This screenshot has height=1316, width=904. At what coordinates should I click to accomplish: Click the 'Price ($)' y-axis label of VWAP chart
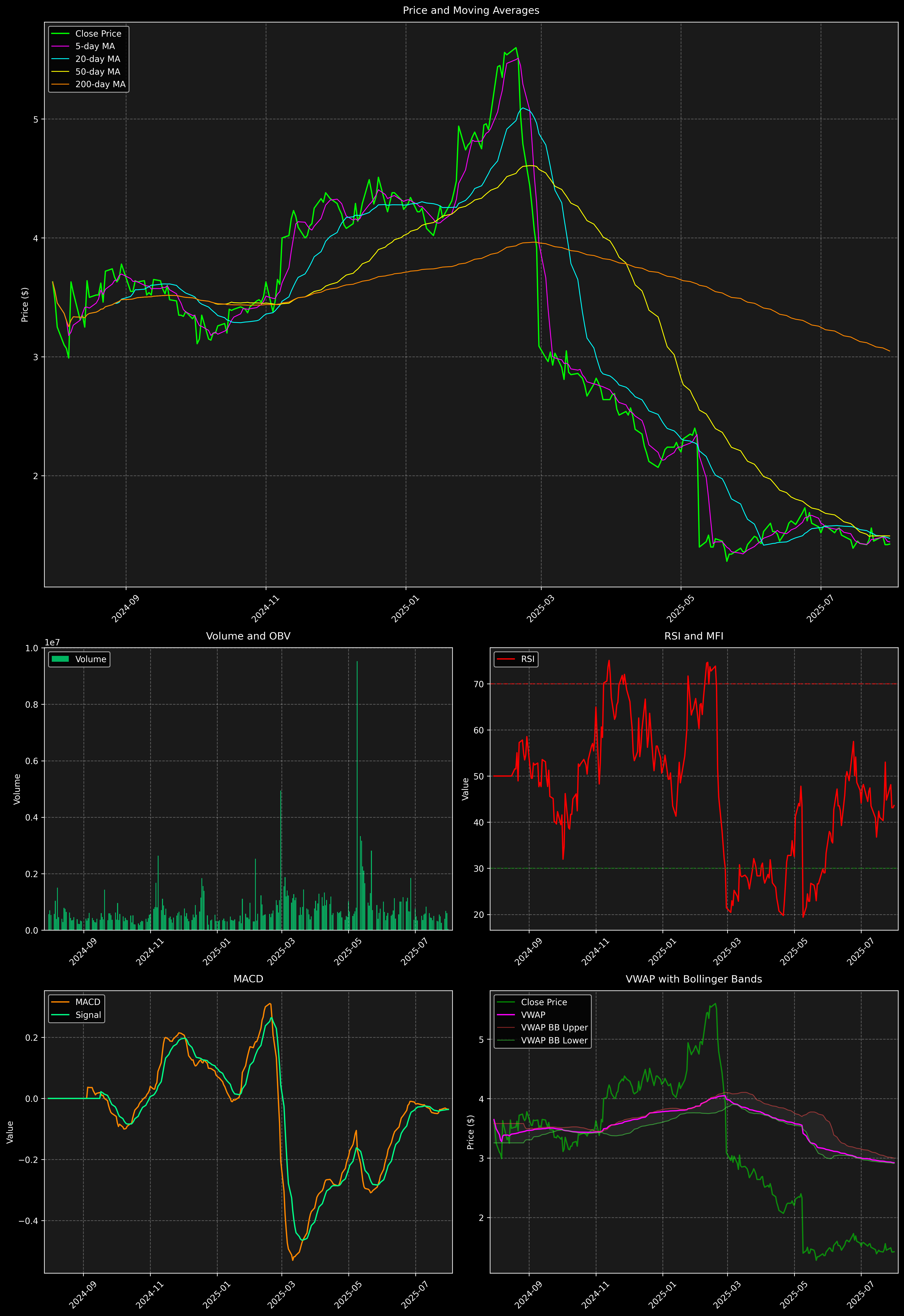(470, 1132)
